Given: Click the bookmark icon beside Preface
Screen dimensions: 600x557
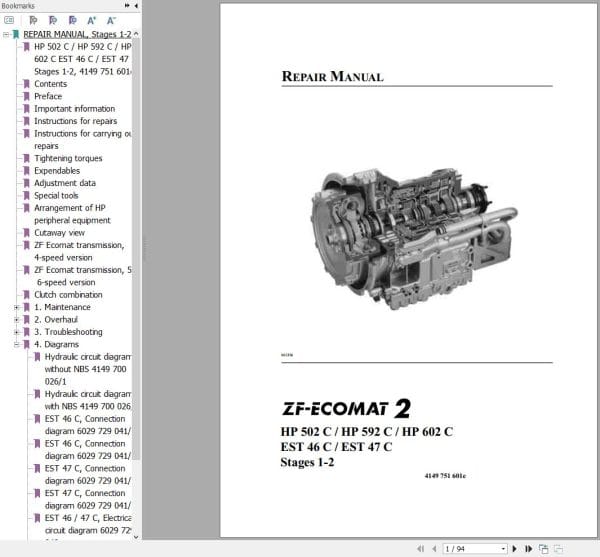Looking at the screenshot, I should (26, 96).
